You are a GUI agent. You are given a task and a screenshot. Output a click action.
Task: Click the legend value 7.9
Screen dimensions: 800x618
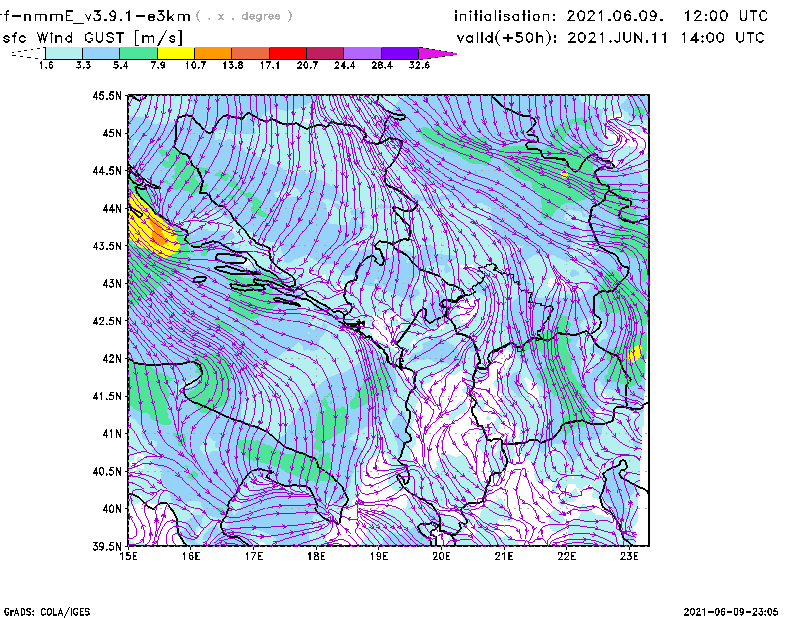pyautogui.click(x=158, y=65)
